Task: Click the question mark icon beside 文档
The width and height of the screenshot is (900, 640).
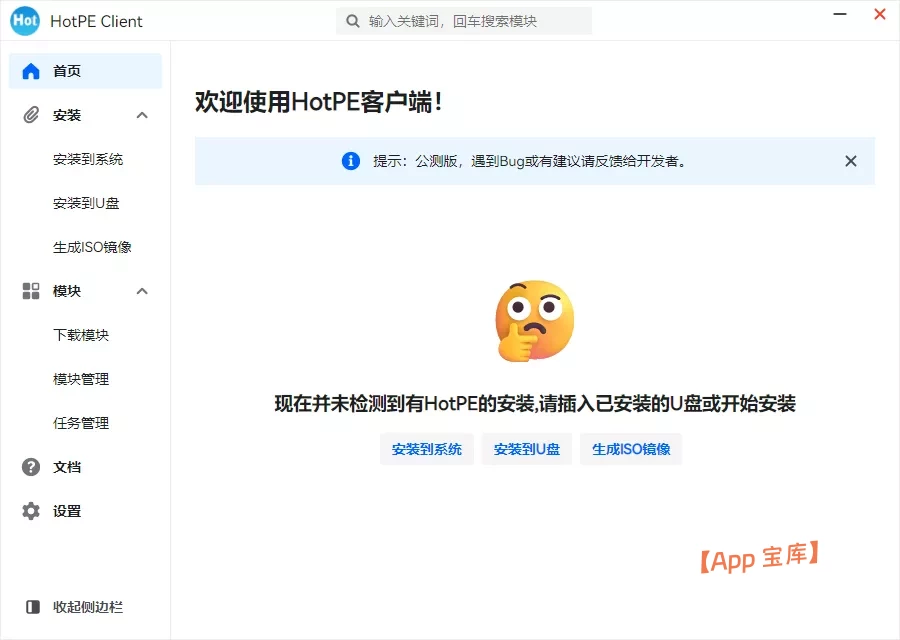Action: [x=31, y=466]
